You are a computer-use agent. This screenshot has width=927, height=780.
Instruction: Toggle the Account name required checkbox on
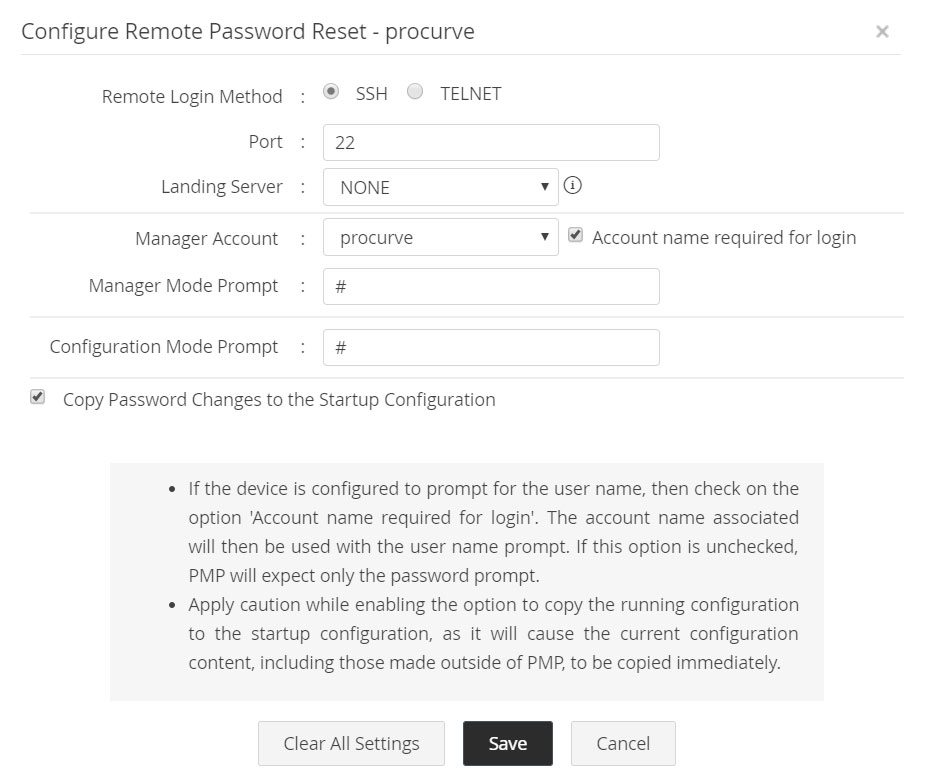[x=575, y=236]
